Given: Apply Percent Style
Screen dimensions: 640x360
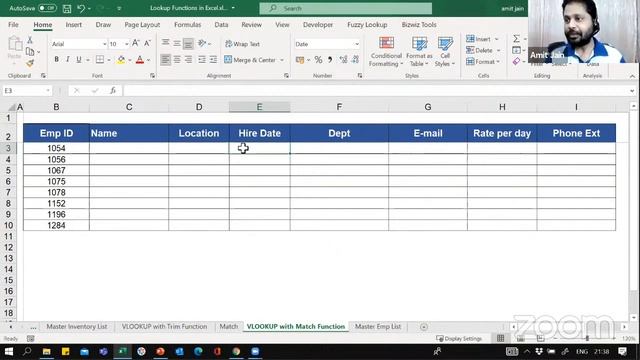Looking at the screenshot, I should [x=318, y=60].
